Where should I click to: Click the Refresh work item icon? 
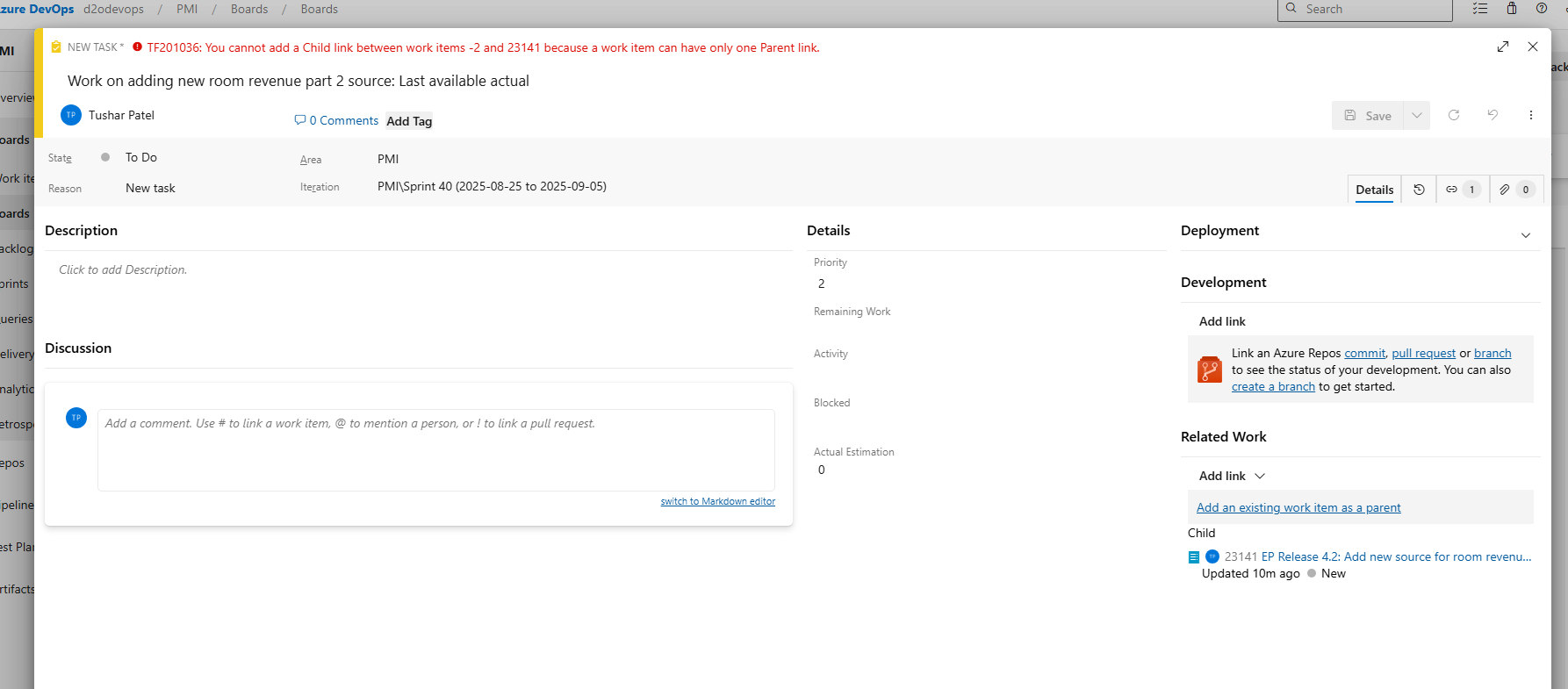pos(1454,115)
